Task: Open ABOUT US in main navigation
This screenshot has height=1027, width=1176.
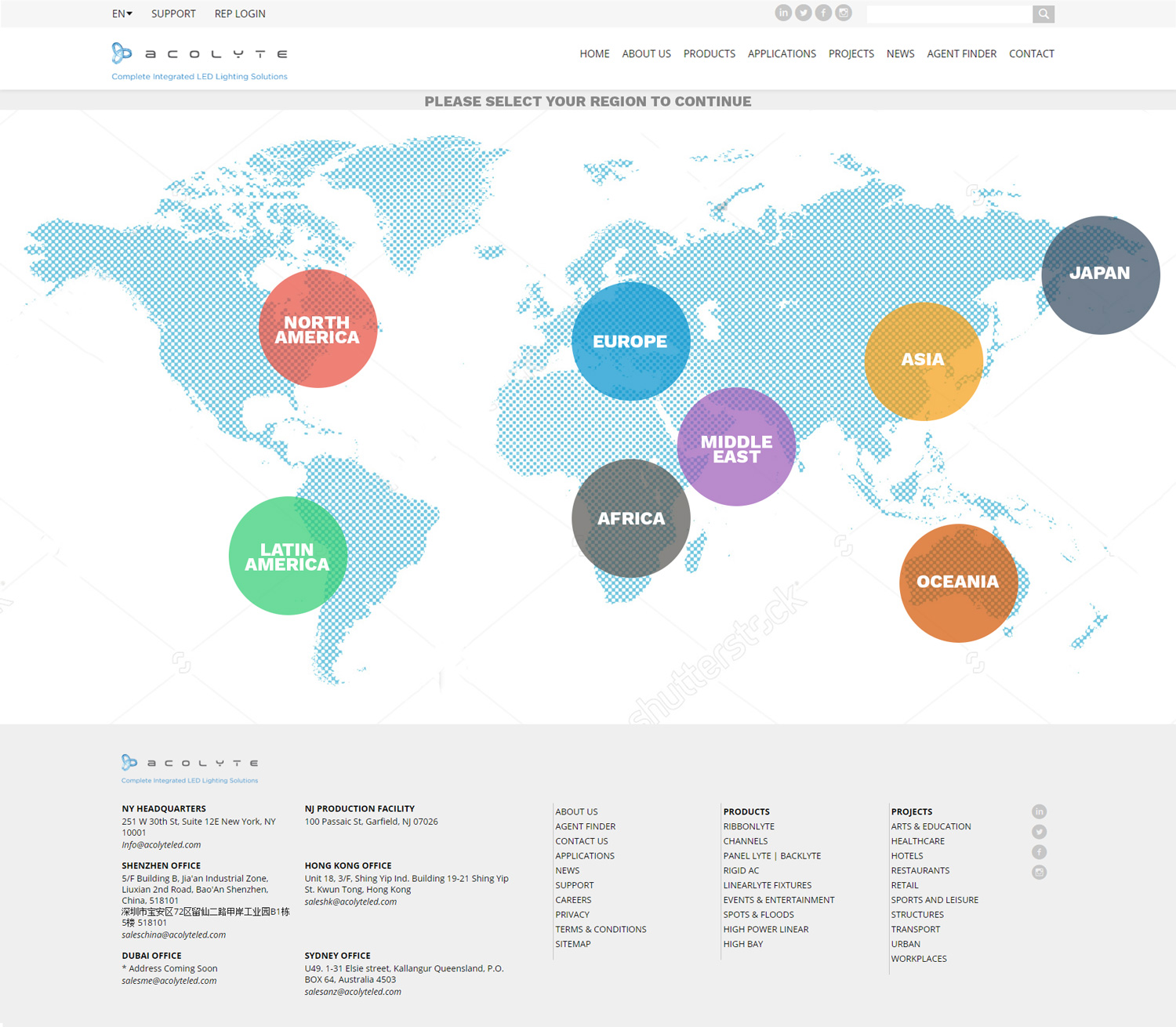Action: point(646,53)
